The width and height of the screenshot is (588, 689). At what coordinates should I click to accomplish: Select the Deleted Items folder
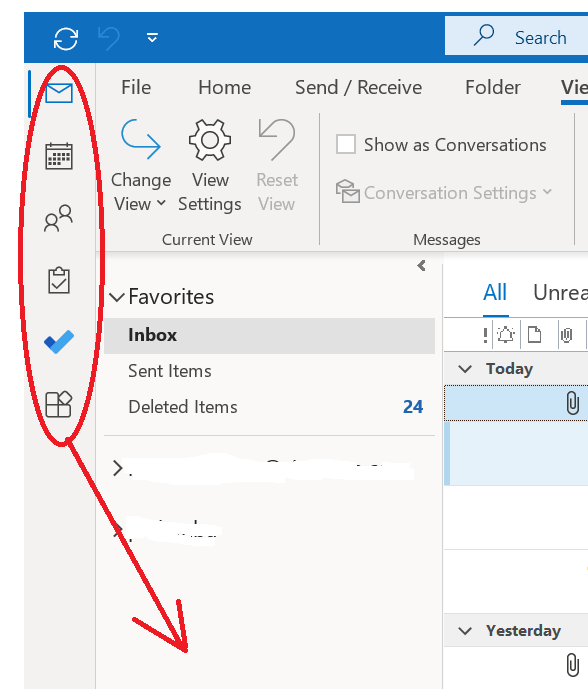[269, 407]
